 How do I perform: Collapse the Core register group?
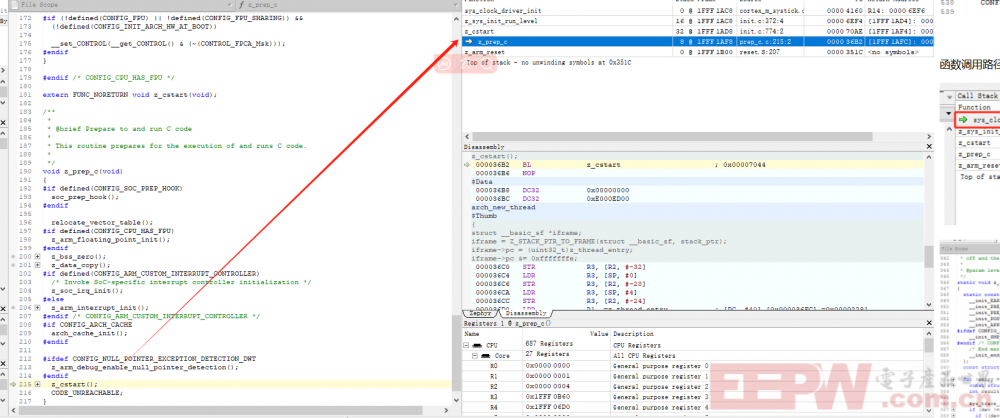[474, 355]
